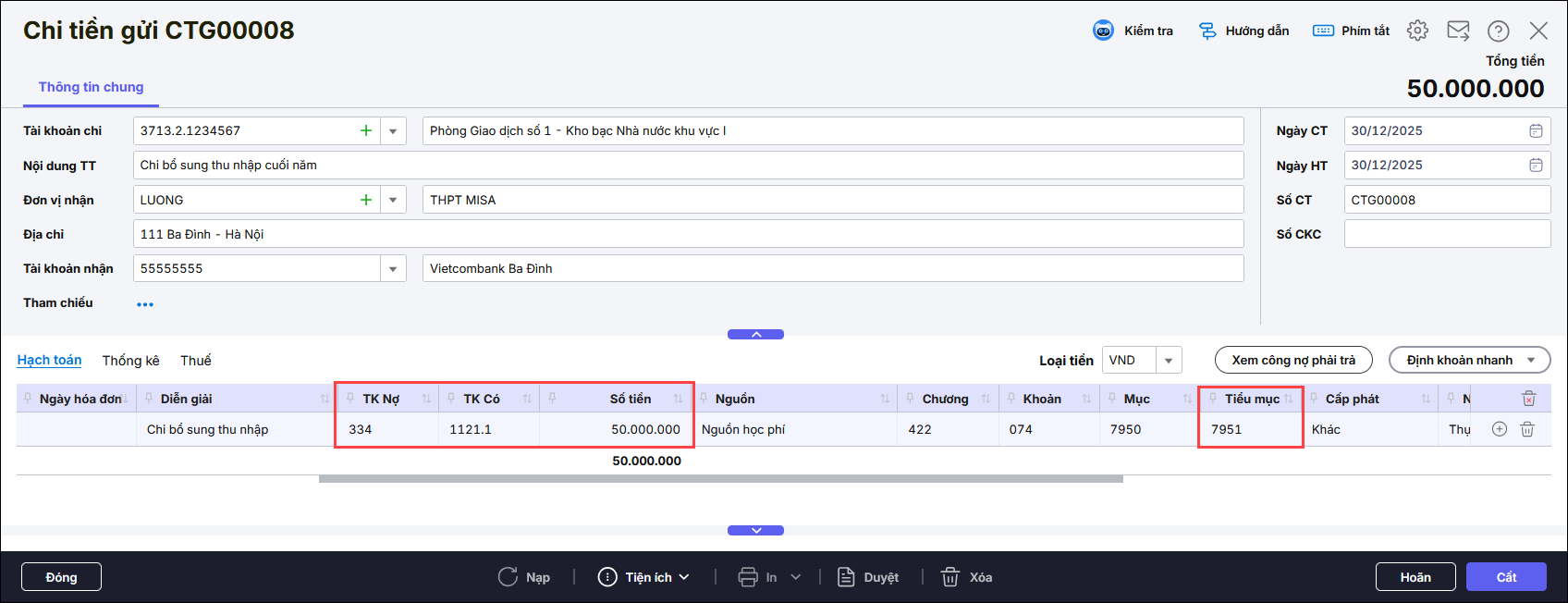Screen dimensions: 1568x603
Task: Open the settings gear icon
Action: [1417, 31]
